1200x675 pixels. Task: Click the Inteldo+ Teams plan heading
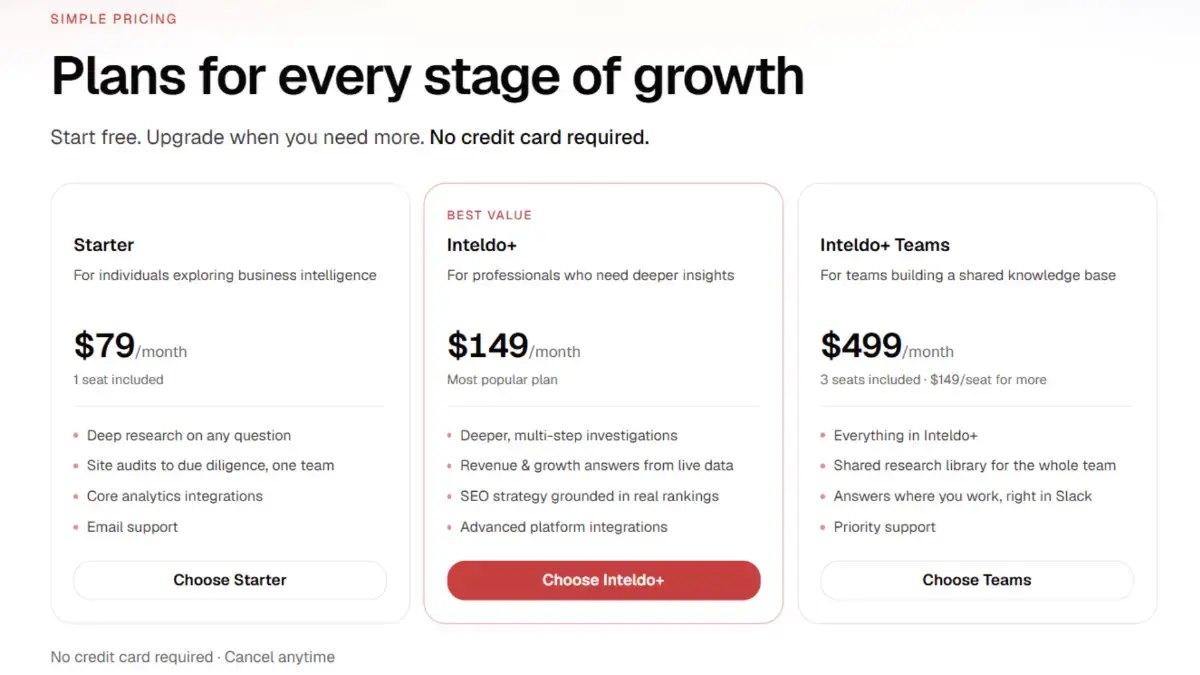point(885,245)
